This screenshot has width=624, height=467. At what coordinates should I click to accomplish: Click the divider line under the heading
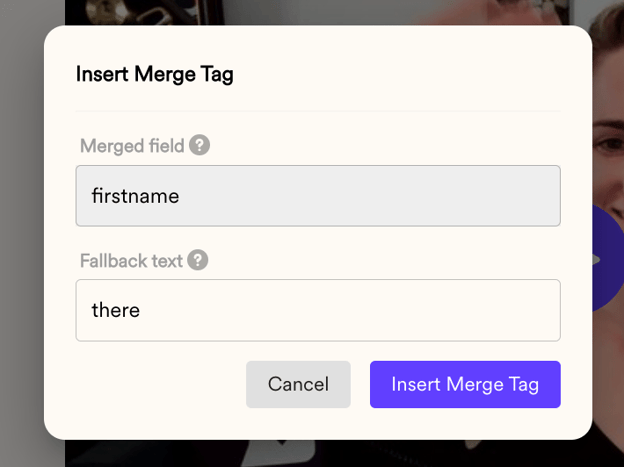[x=318, y=111]
